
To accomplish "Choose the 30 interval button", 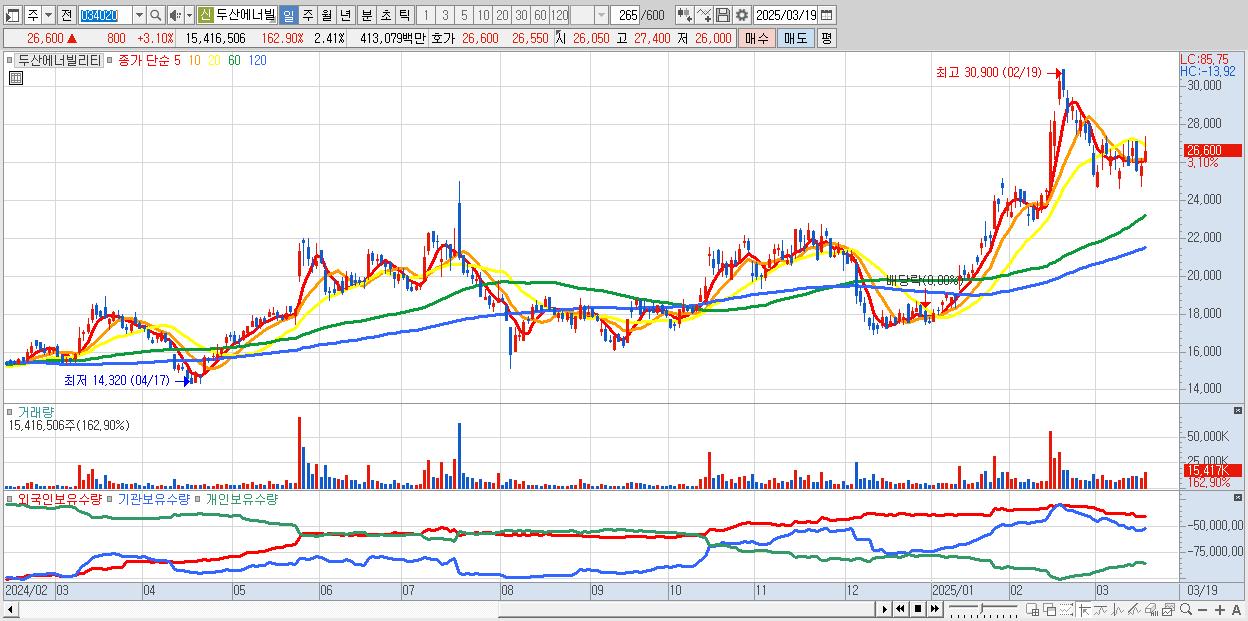I will (x=521, y=15).
